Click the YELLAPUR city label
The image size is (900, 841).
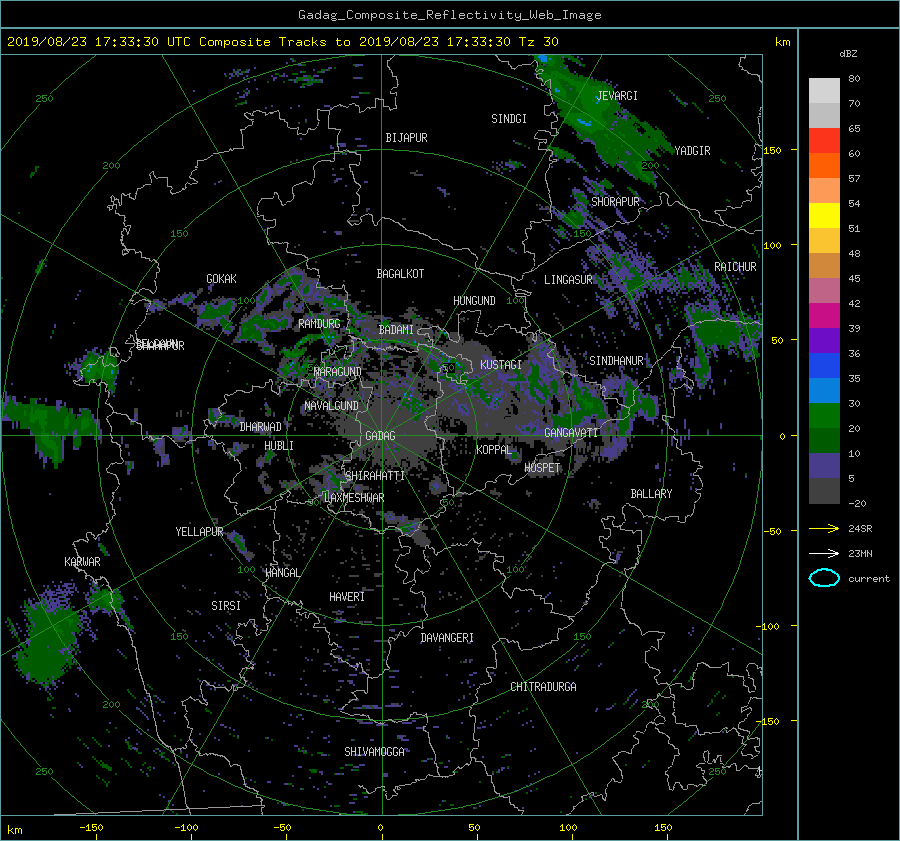pyautogui.click(x=199, y=532)
